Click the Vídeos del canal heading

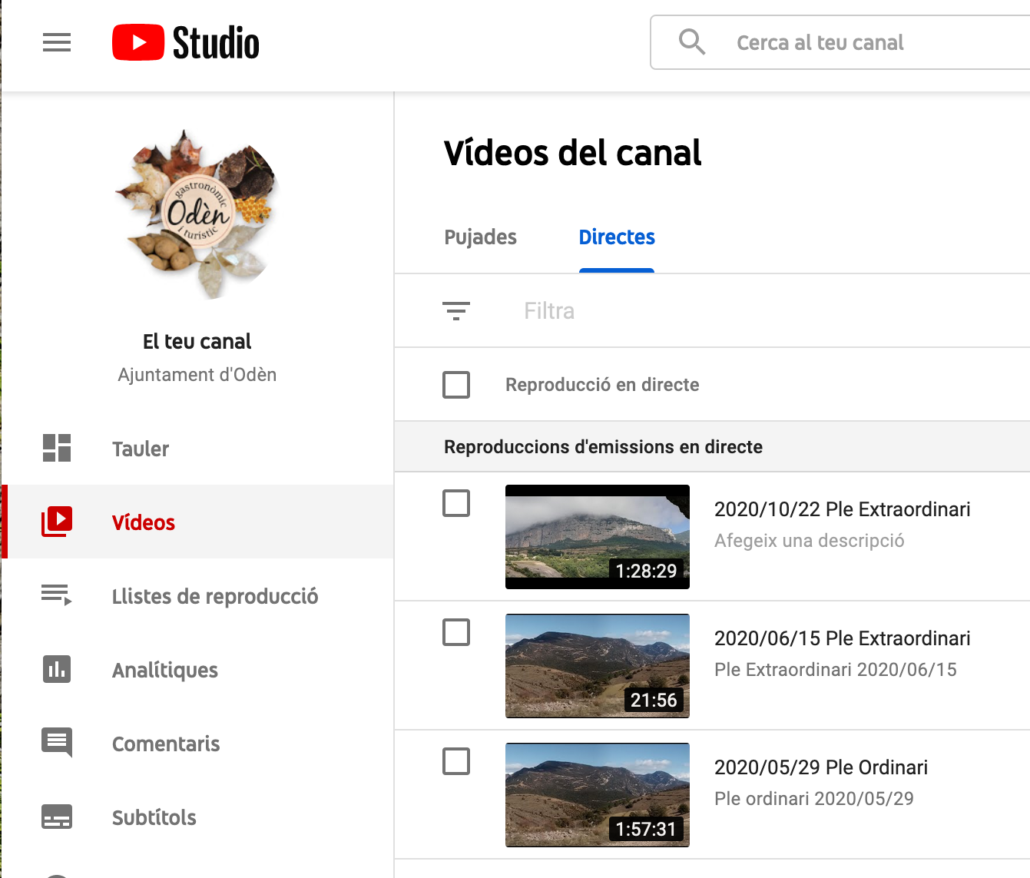click(x=572, y=152)
